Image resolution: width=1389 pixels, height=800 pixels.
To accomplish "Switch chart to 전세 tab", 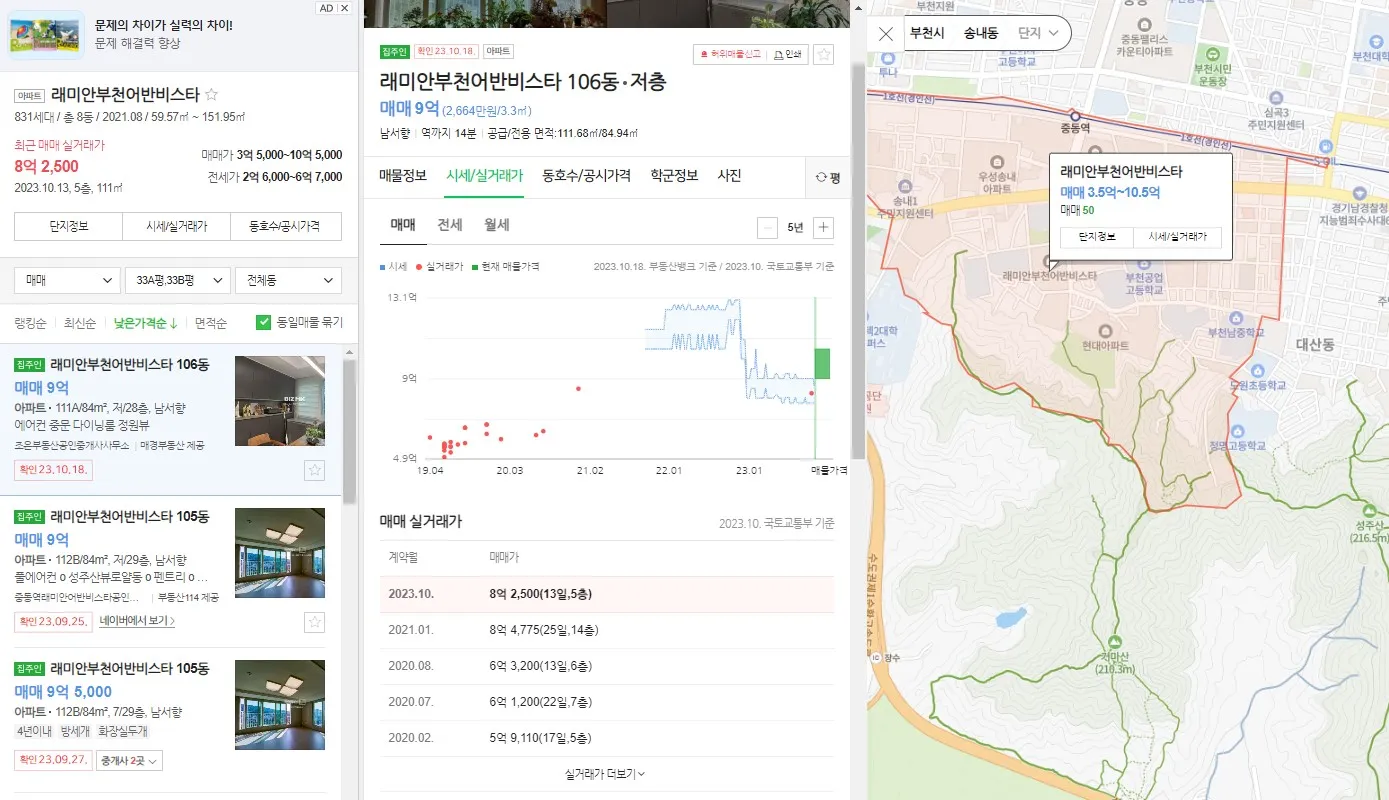I will pos(449,225).
